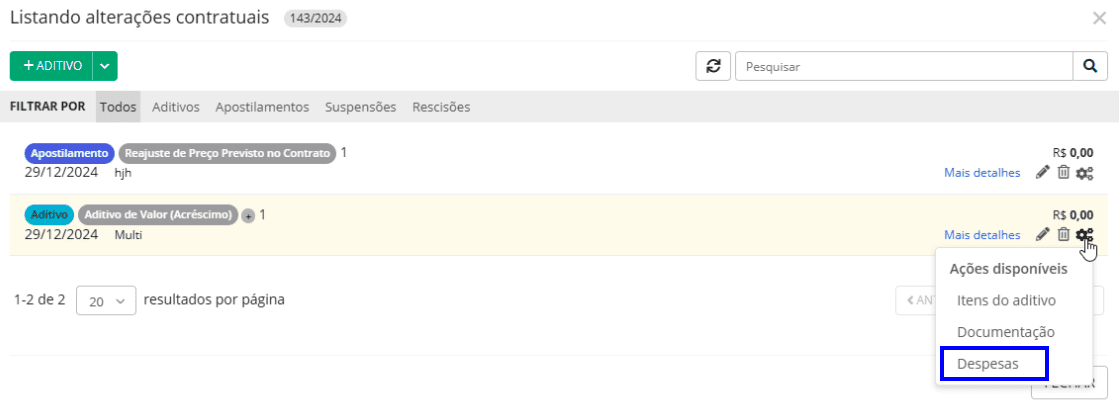Open Mais detalhes for Apostilamento row
Screen dimensions: 1119x403
click(x=982, y=173)
